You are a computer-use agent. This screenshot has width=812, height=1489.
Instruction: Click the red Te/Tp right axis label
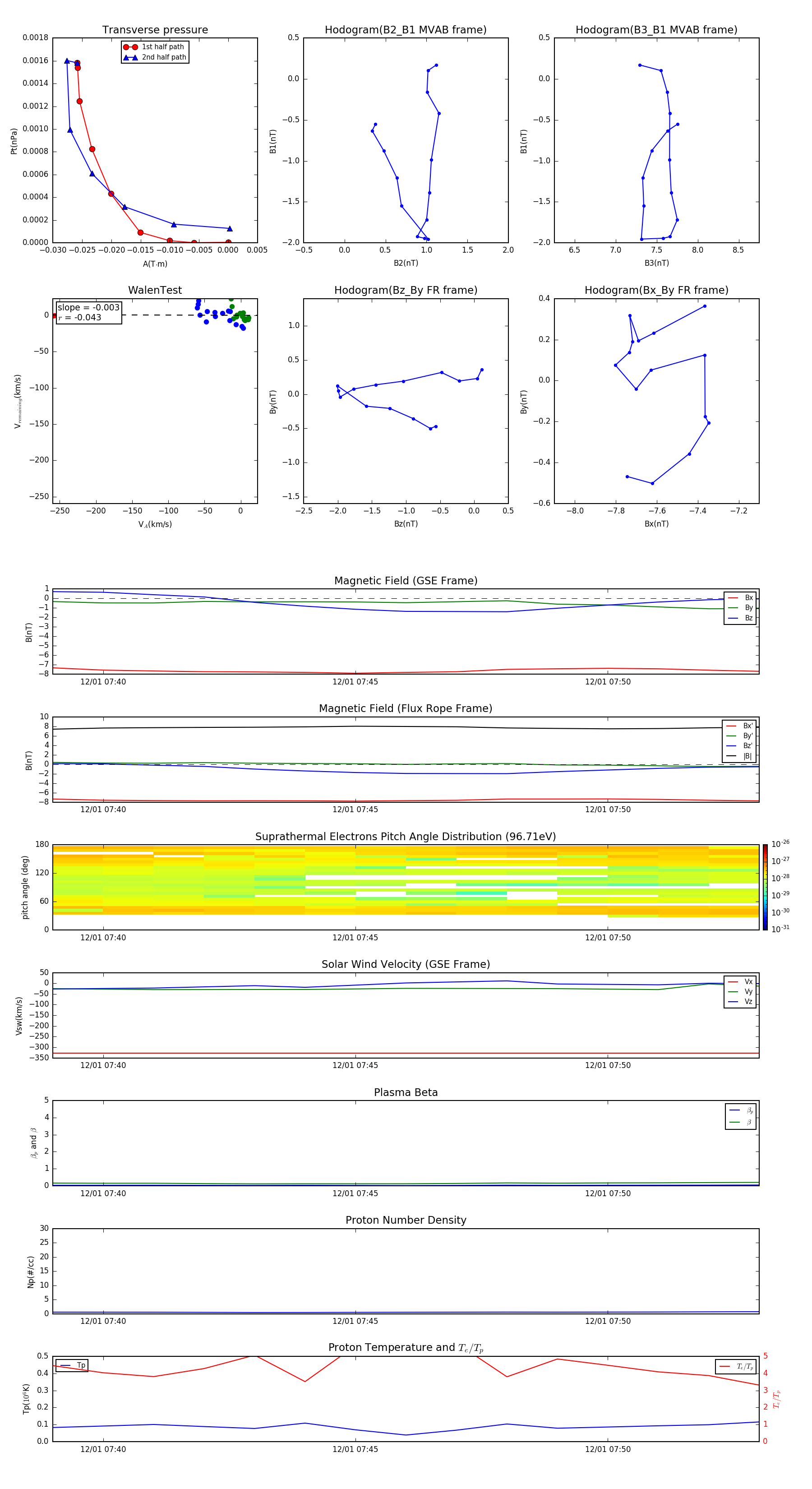[x=776, y=1399]
